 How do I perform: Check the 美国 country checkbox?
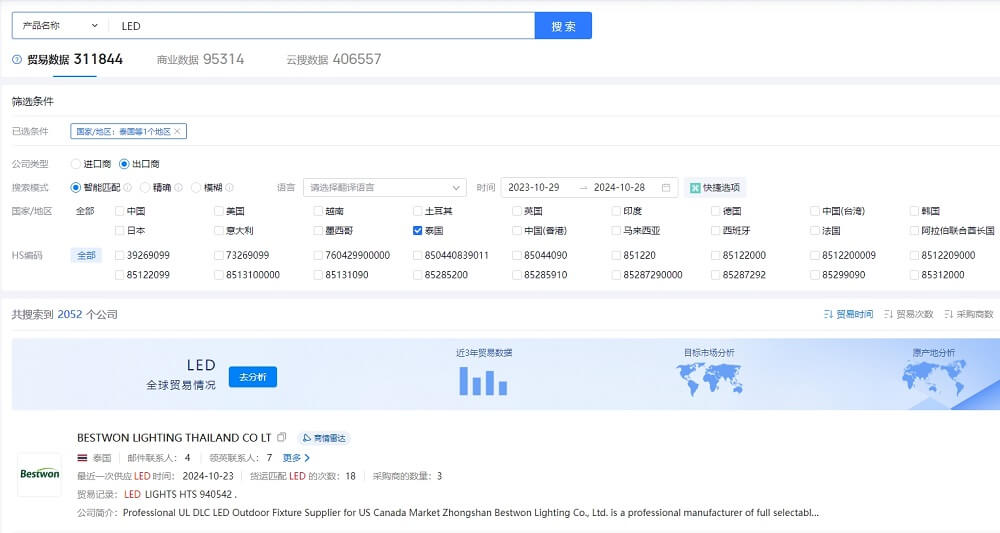[x=219, y=211]
